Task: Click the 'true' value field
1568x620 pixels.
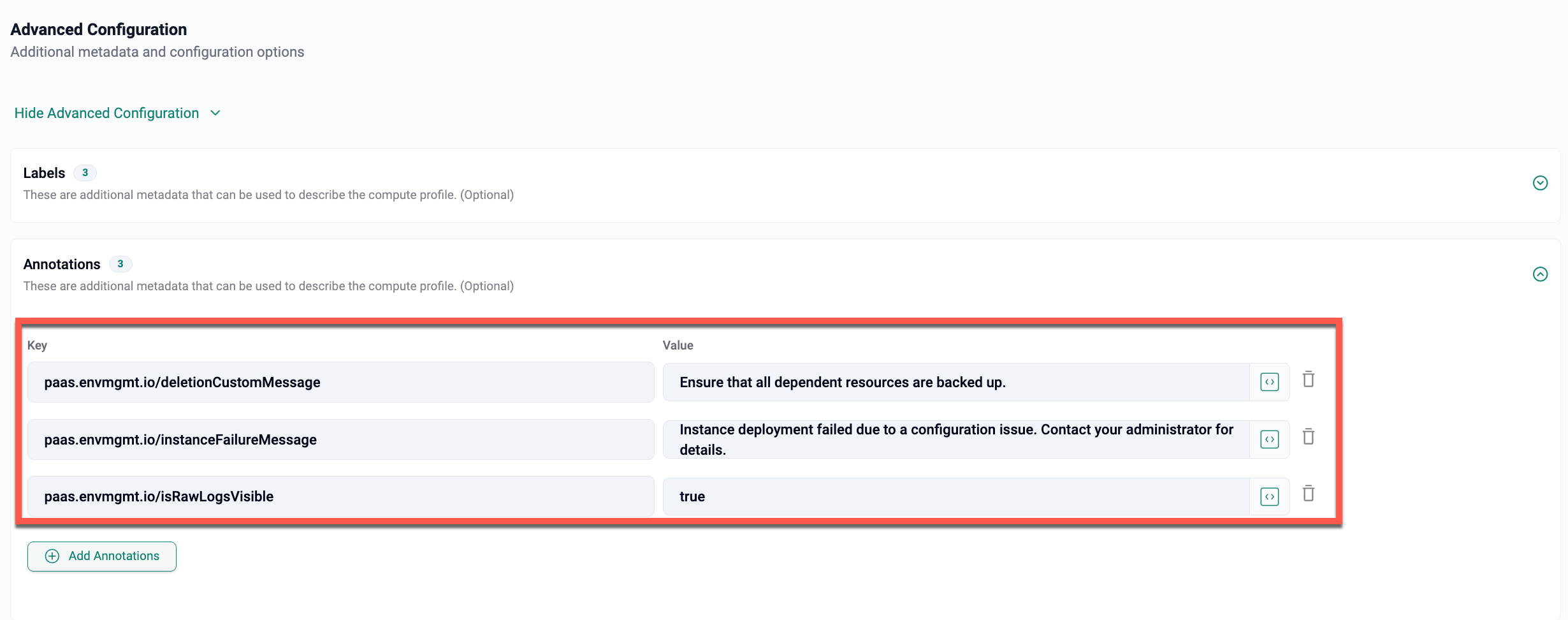Action: pyautogui.click(x=956, y=496)
